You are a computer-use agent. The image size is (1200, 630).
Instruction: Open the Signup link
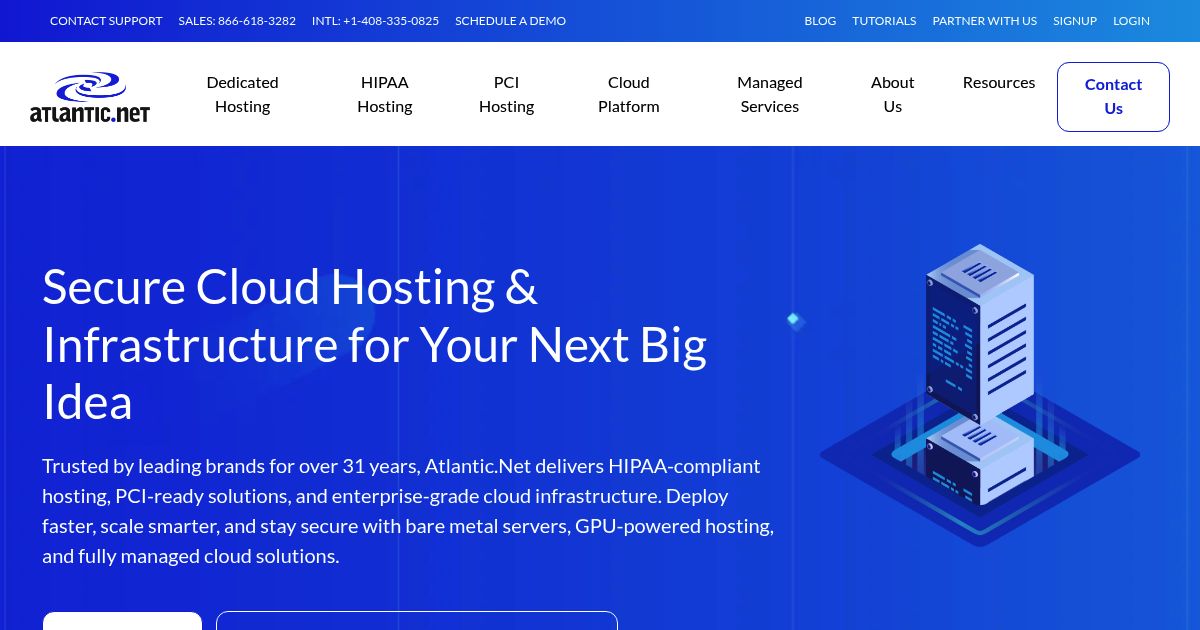[x=1075, y=21]
